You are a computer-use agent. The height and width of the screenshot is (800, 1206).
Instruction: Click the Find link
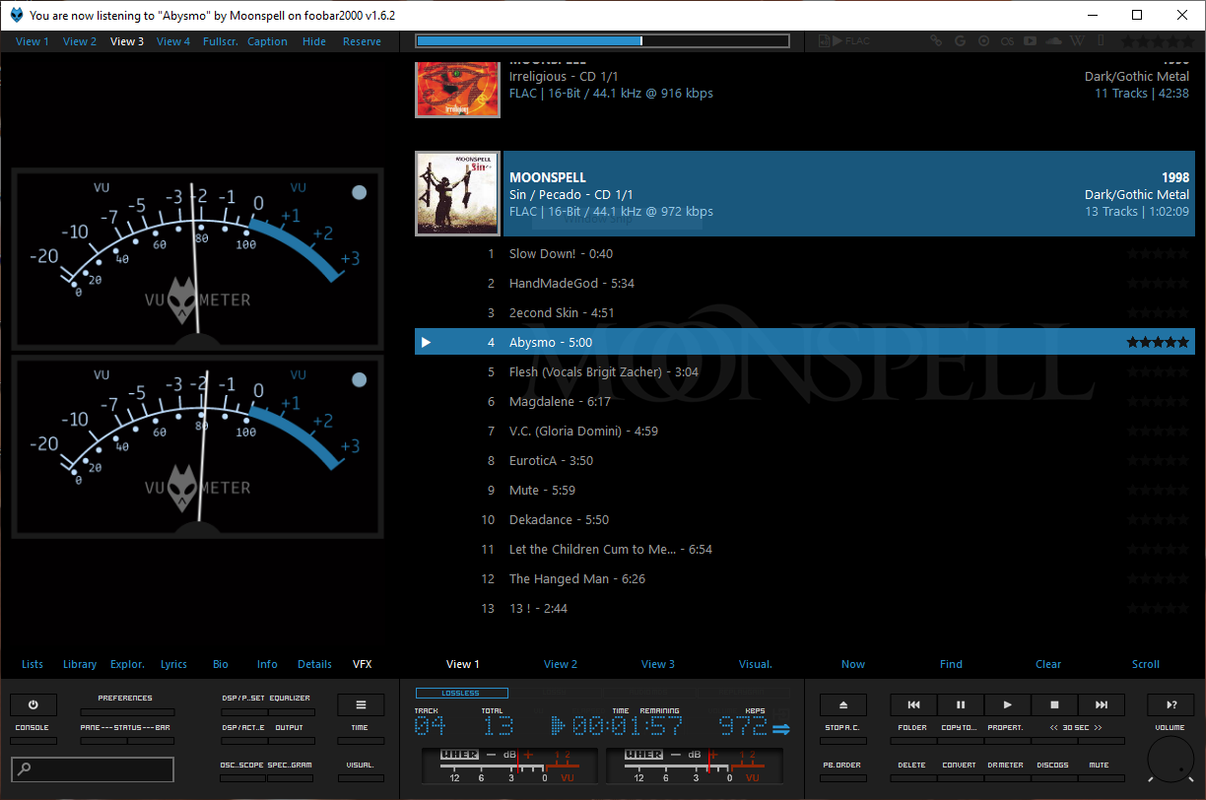coord(951,664)
